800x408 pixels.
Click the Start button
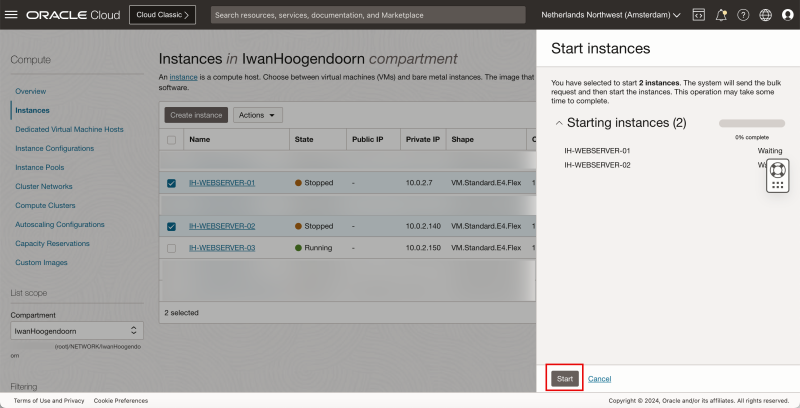click(565, 379)
